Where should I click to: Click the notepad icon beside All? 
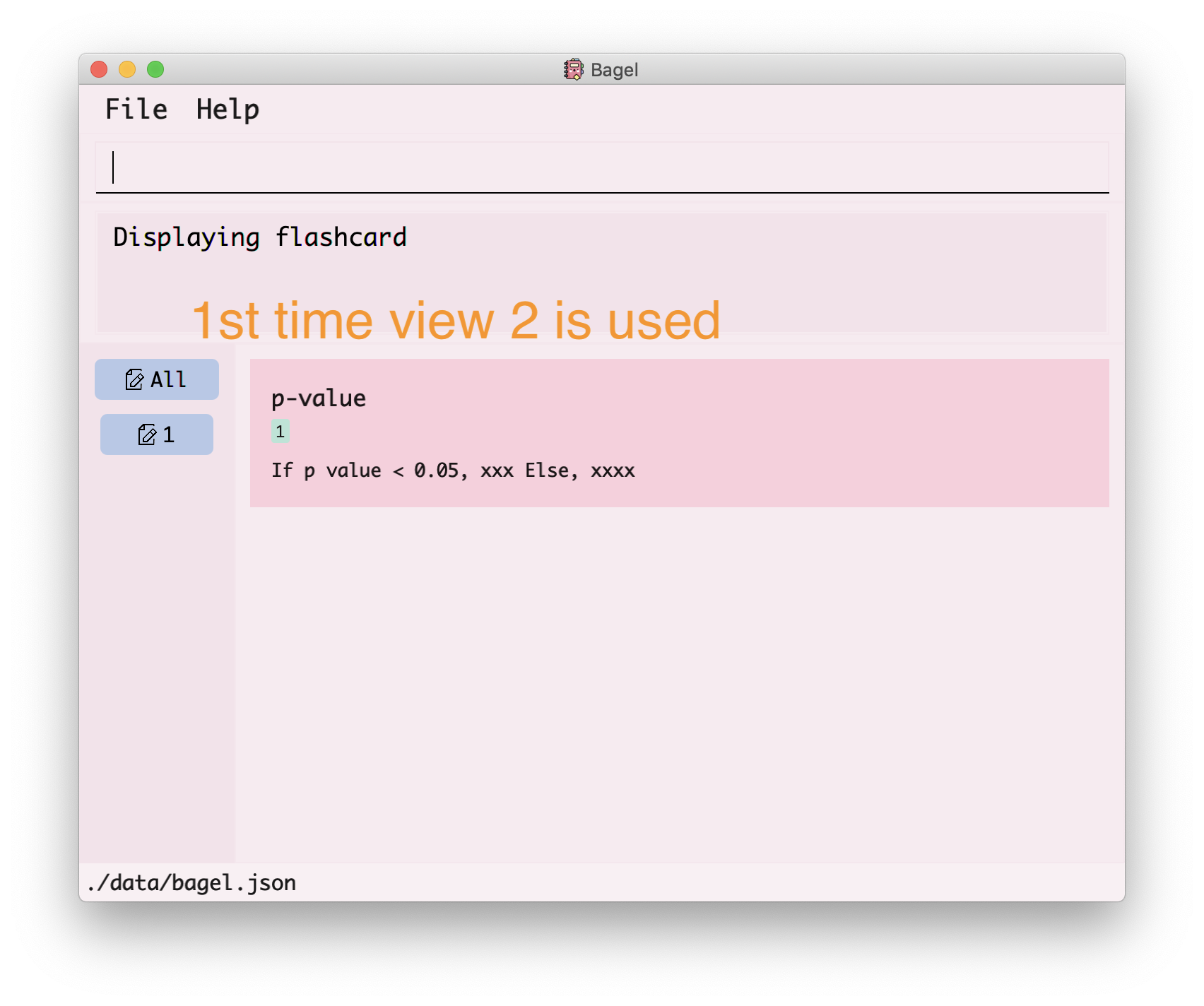pyautogui.click(x=134, y=379)
